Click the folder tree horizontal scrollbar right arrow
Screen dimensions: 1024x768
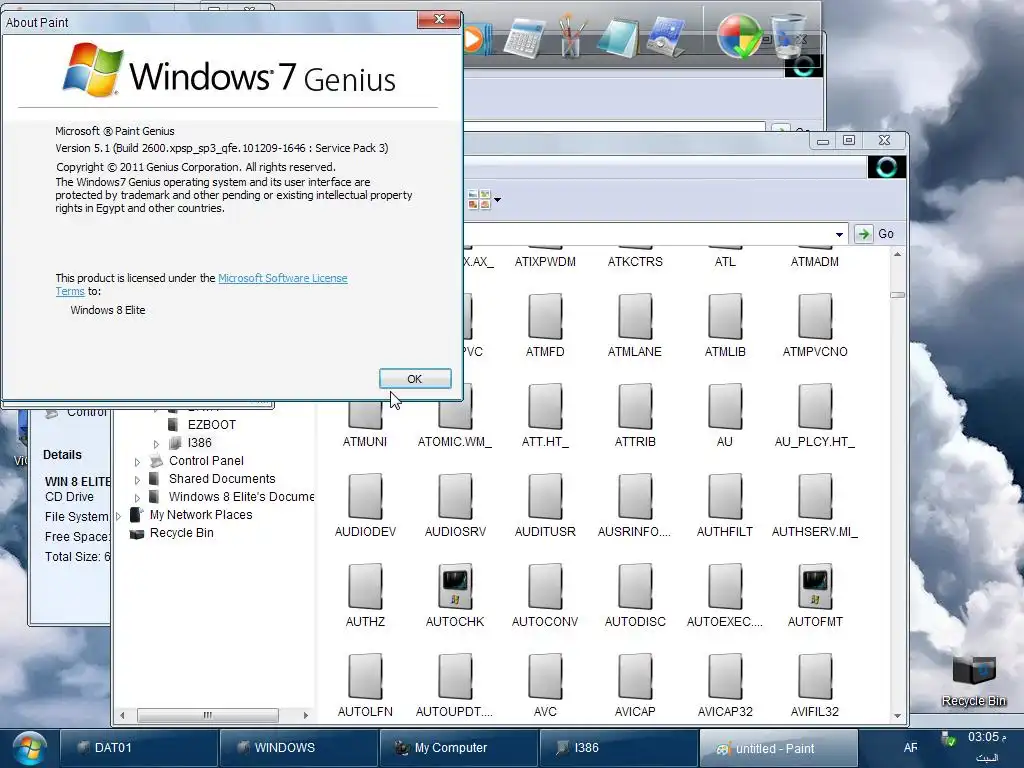tap(306, 715)
